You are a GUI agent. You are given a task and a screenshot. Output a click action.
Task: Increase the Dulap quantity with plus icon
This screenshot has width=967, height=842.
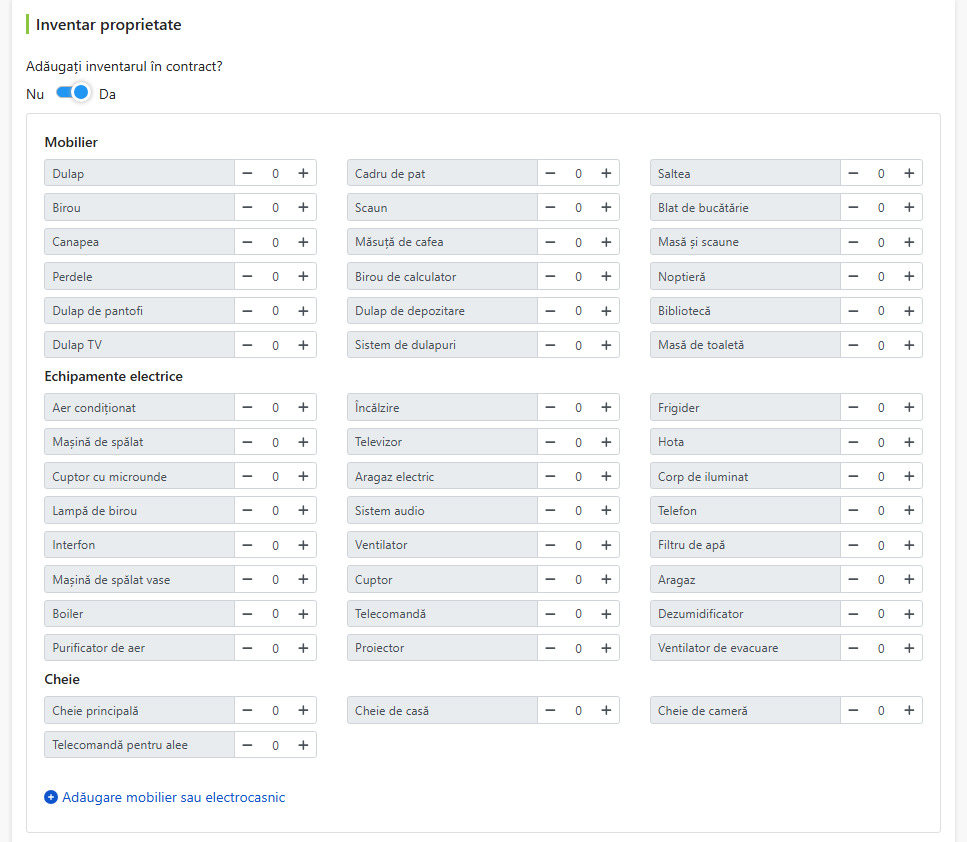pos(303,173)
